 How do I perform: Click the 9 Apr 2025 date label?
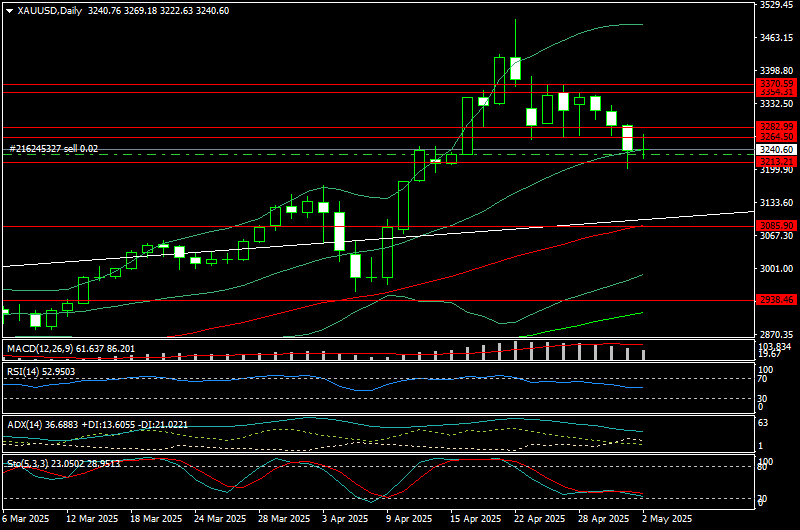(x=408, y=519)
